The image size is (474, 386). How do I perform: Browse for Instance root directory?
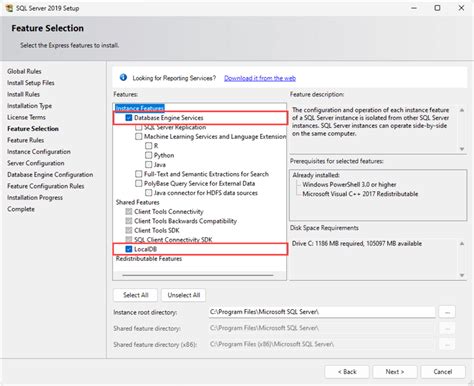pyautogui.click(x=447, y=312)
